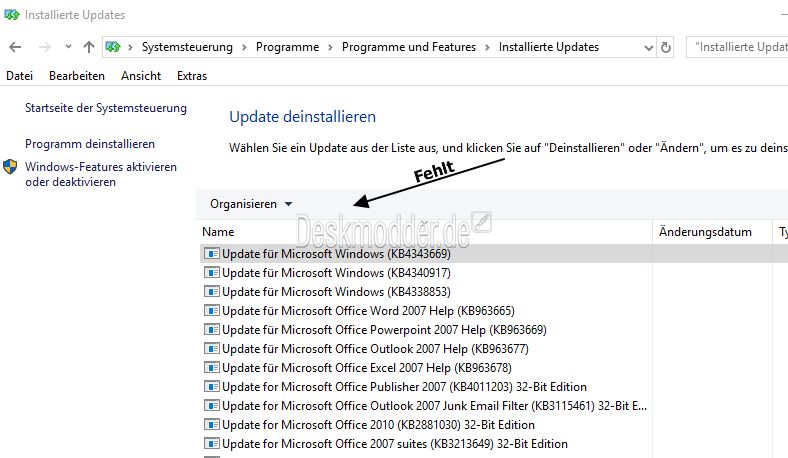Open the Bearbeiten menu

(x=77, y=76)
